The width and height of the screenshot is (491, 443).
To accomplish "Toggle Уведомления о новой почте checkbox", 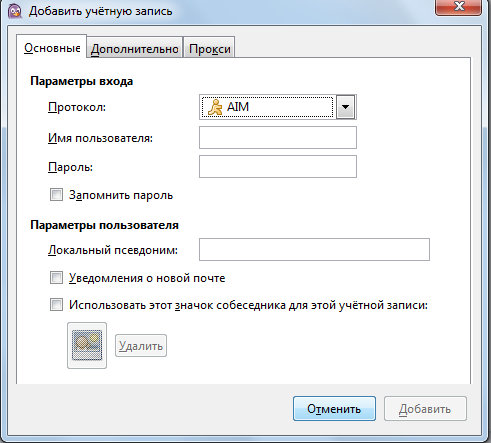I will 56,277.
